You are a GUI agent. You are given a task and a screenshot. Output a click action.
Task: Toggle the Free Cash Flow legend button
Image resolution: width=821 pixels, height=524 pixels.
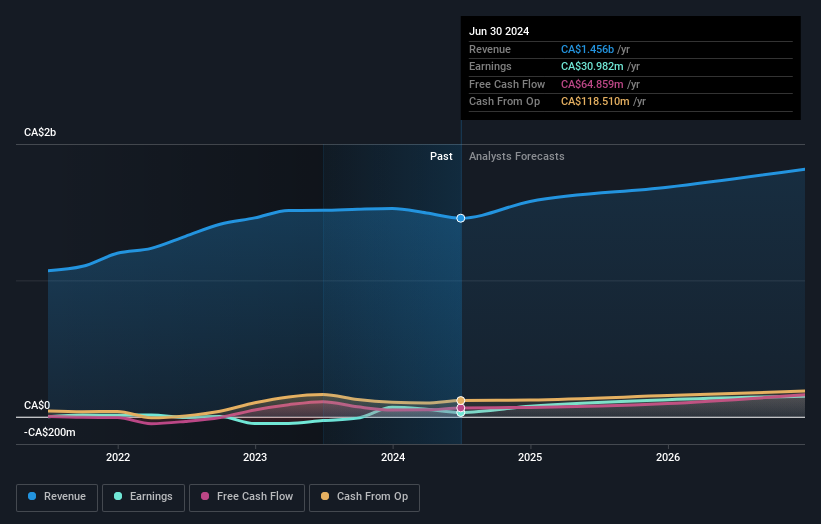(247, 497)
